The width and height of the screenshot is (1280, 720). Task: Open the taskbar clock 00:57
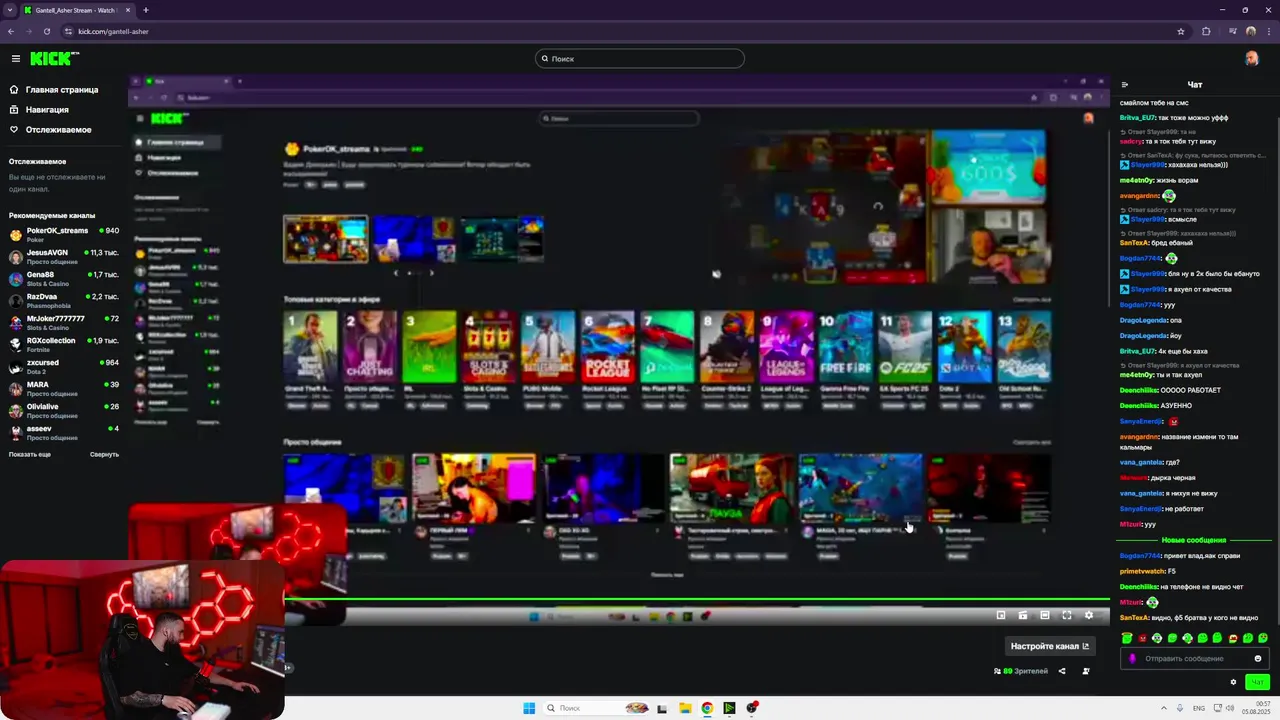coord(1255,708)
